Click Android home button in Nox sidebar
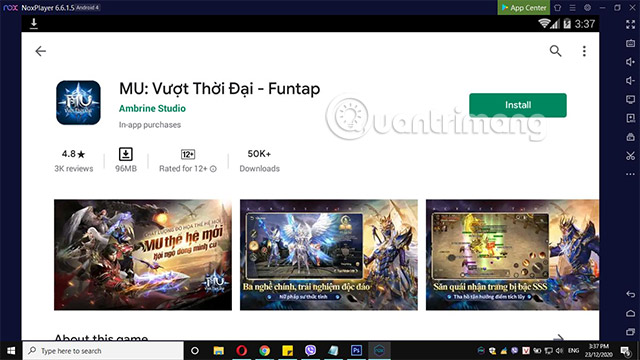Screen dimensions: 640x360 click(630, 313)
